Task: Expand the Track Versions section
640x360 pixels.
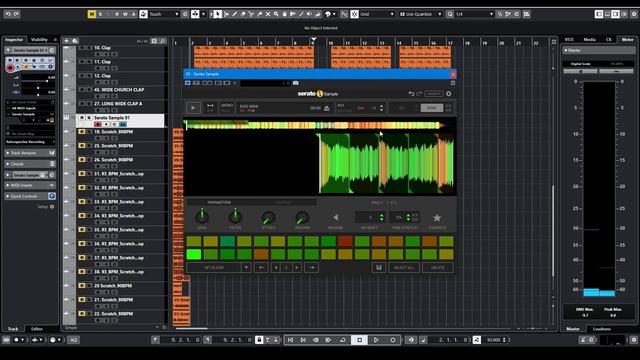Action: (x=30, y=153)
